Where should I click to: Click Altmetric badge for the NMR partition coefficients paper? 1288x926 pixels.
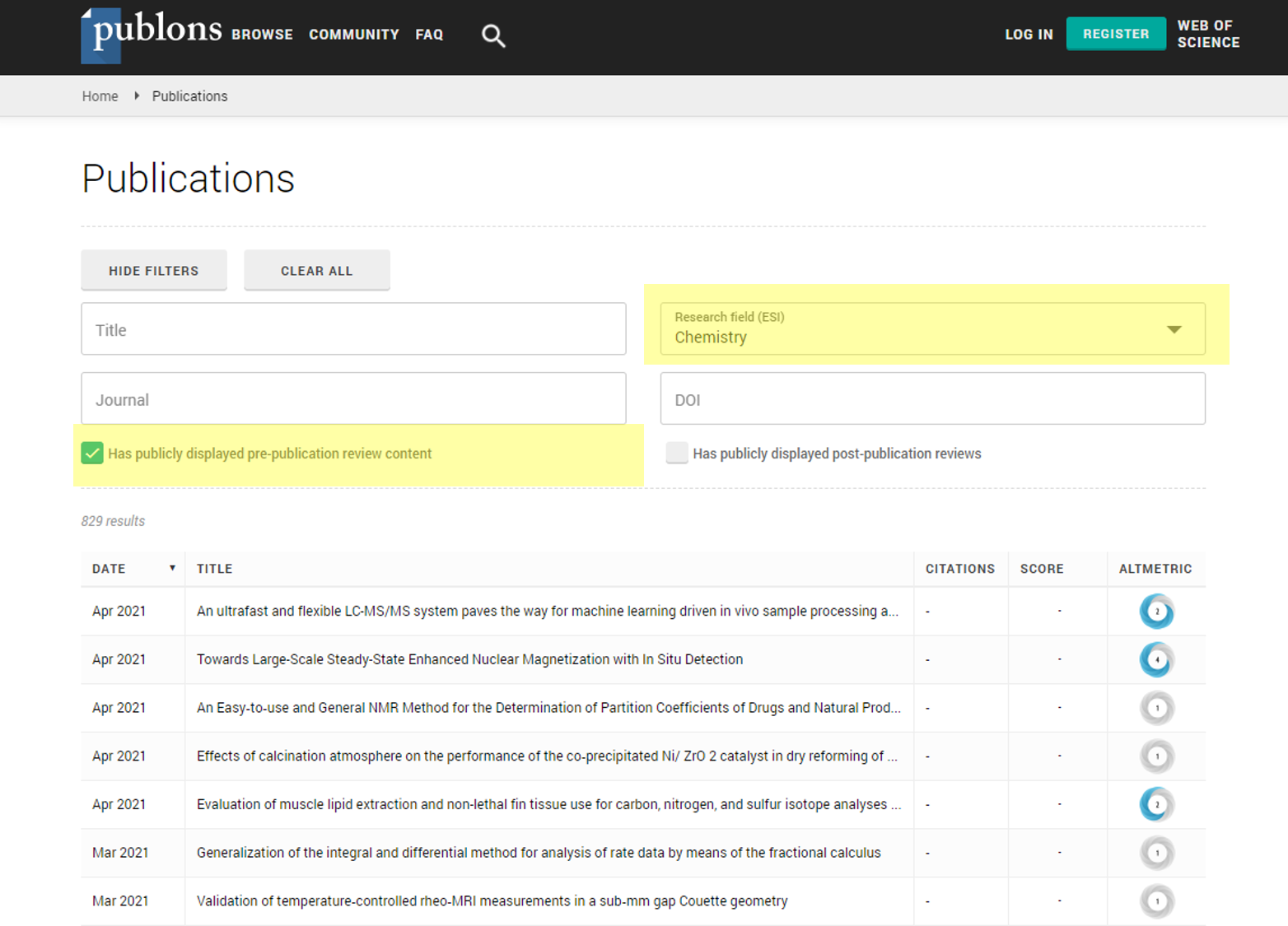(1156, 708)
